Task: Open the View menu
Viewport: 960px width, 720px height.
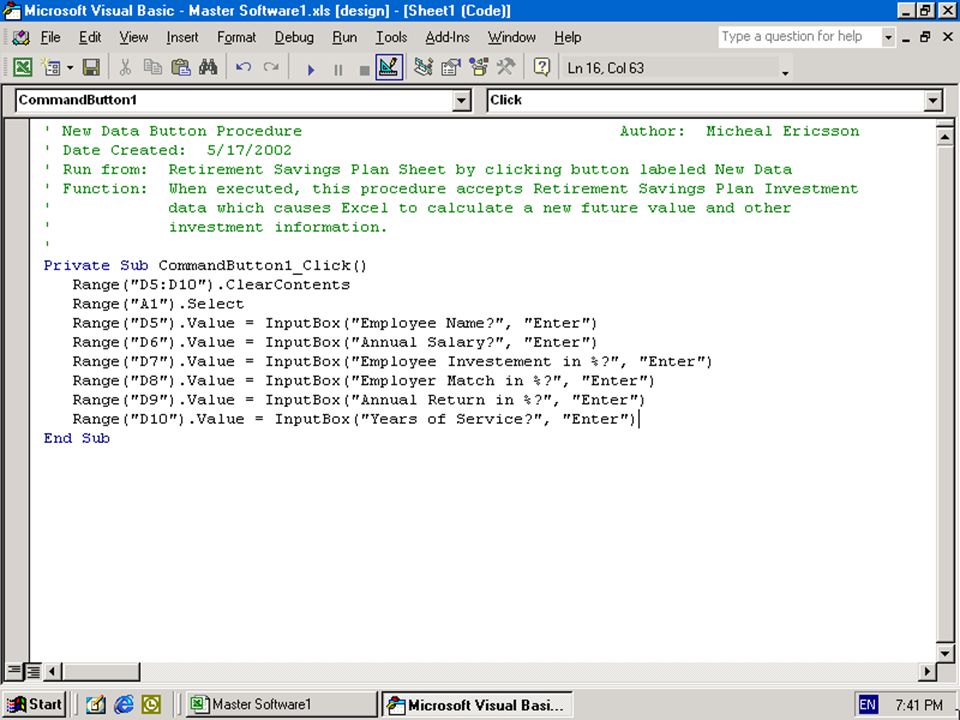Action: [x=133, y=37]
